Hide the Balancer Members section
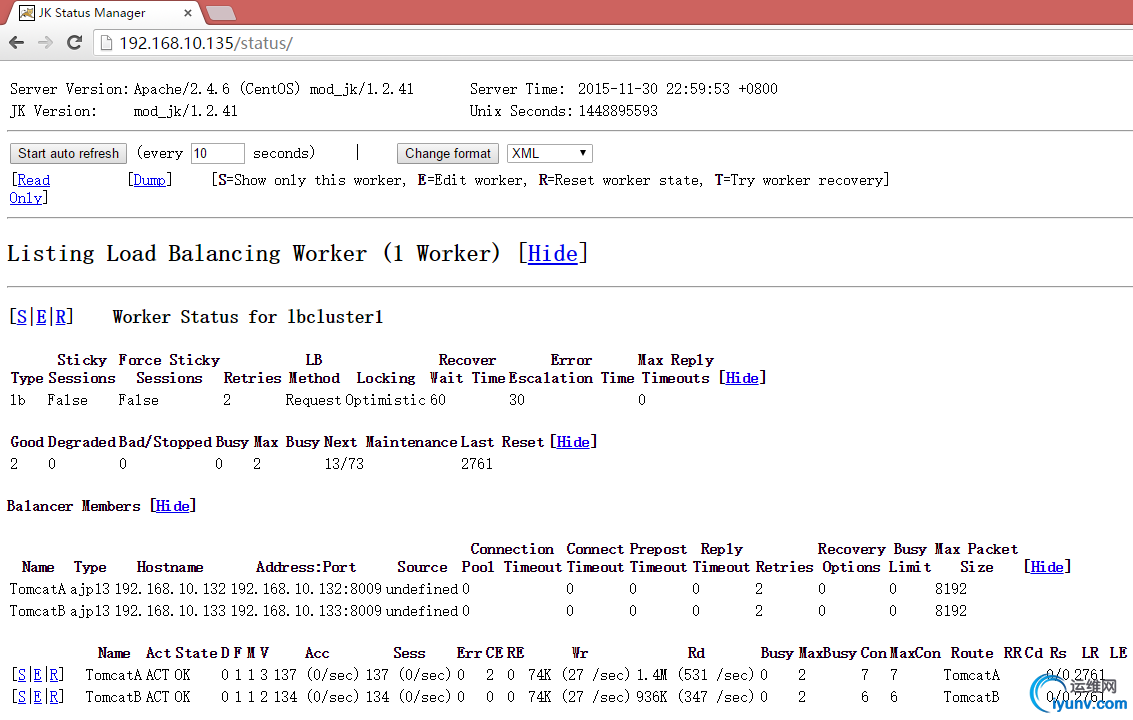Viewport: 1133px width, 720px height. (x=173, y=506)
